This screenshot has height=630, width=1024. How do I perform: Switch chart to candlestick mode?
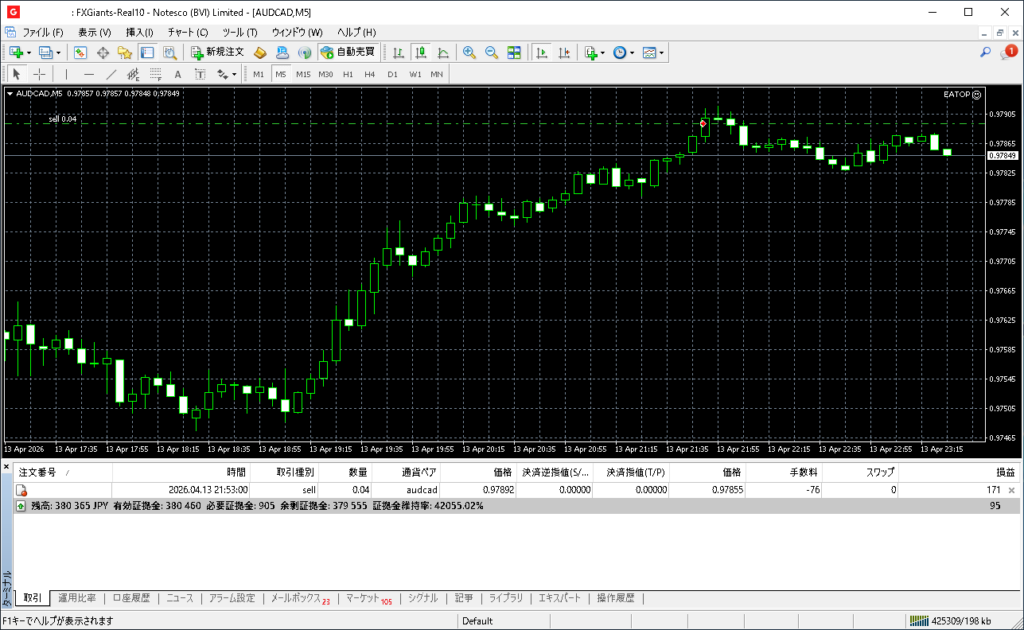[x=420, y=52]
